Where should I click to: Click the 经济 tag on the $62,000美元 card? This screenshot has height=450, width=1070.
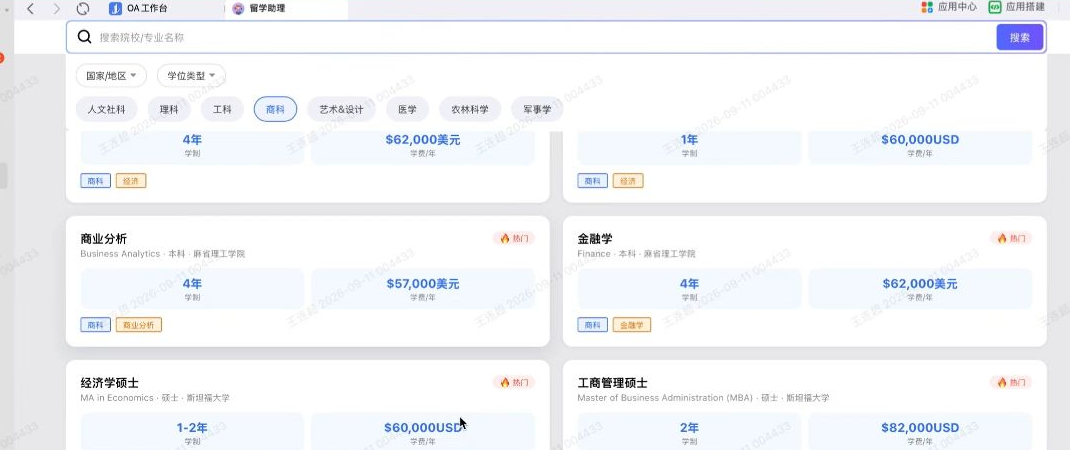(x=131, y=181)
